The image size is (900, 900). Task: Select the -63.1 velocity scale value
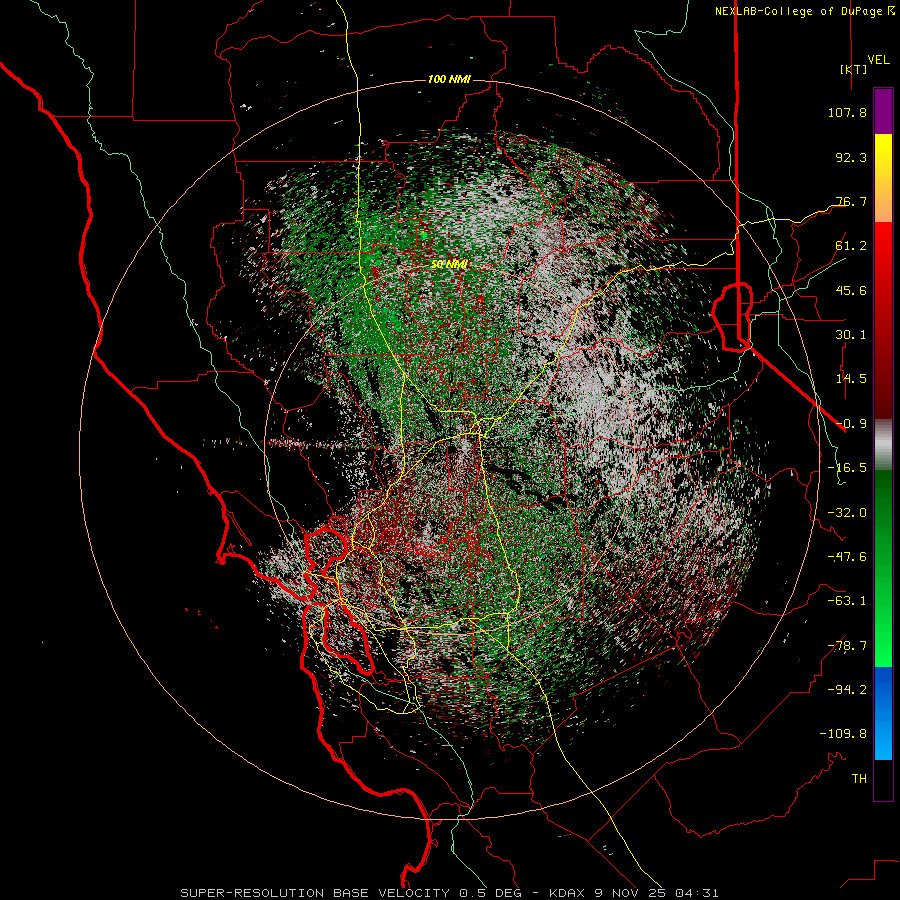tap(847, 601)
